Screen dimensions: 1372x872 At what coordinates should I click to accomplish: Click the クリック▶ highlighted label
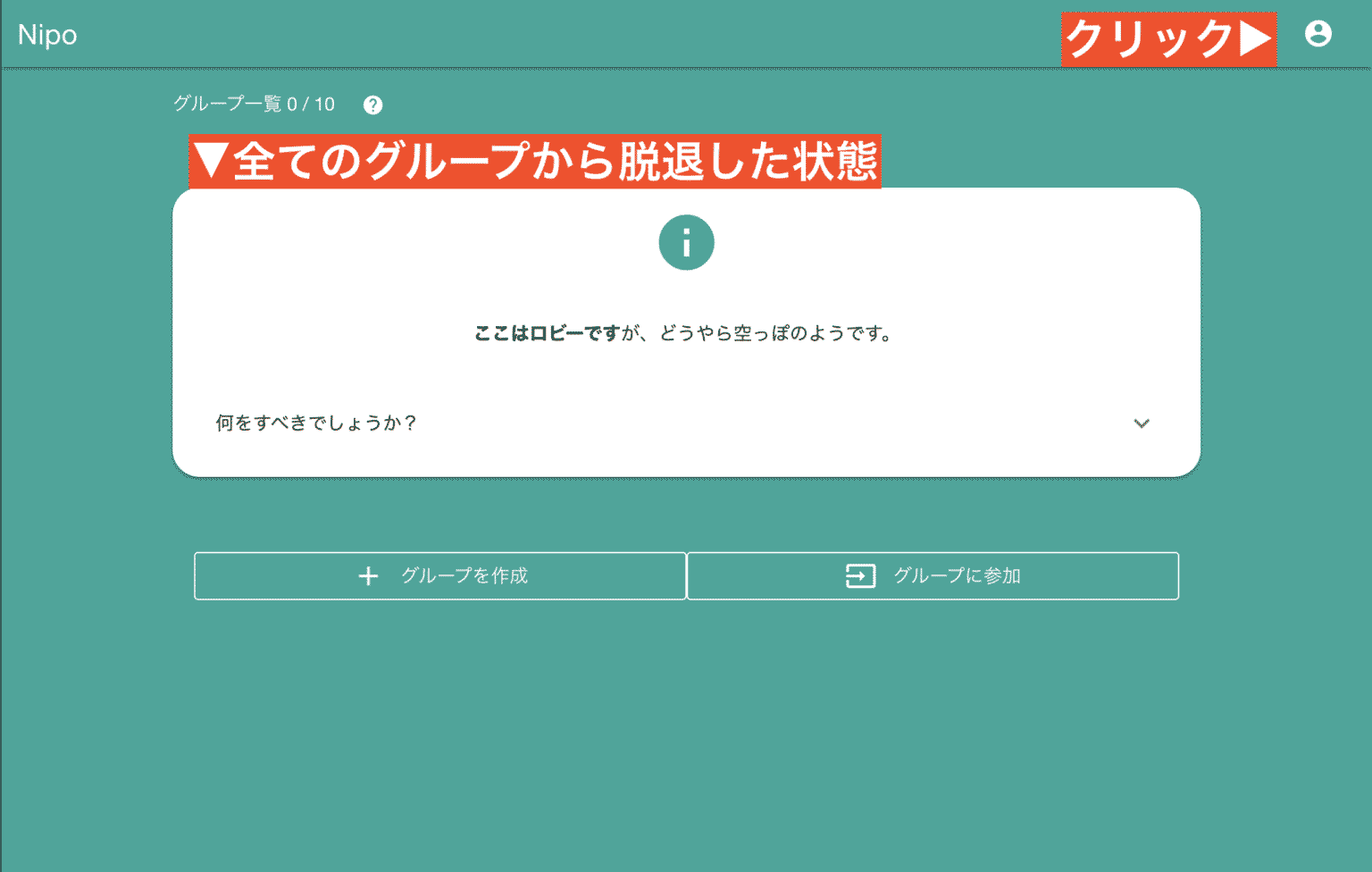(1168, 38)
